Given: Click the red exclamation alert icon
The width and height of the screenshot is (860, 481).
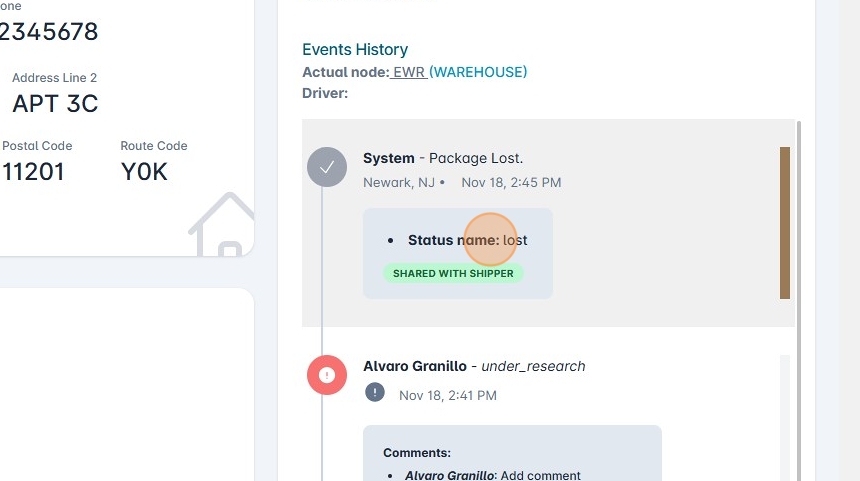Looking at the screenshot, I should [326, 375].
